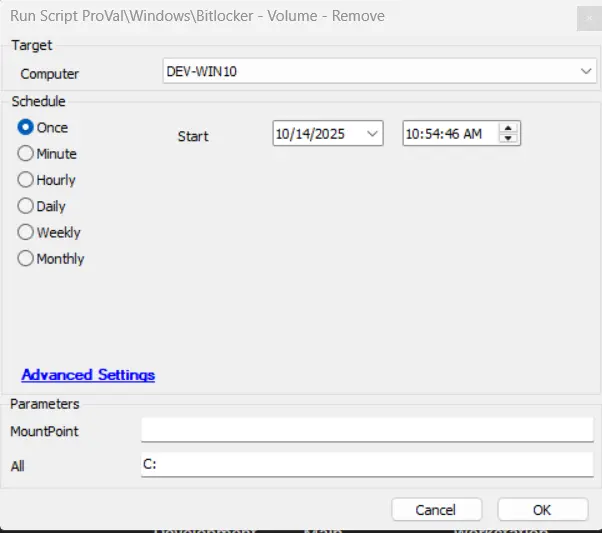The image size is (602, 533).
Task: Close the Run Script dialog window
Action: point(589,18)
